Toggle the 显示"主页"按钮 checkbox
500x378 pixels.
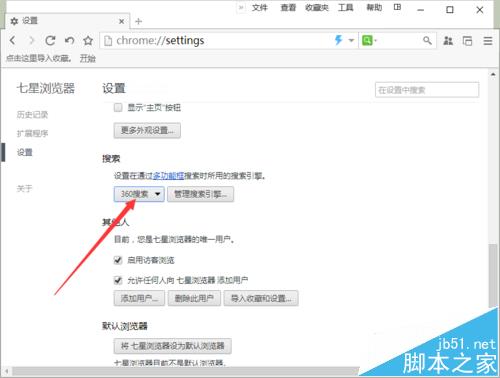[118, 107]
